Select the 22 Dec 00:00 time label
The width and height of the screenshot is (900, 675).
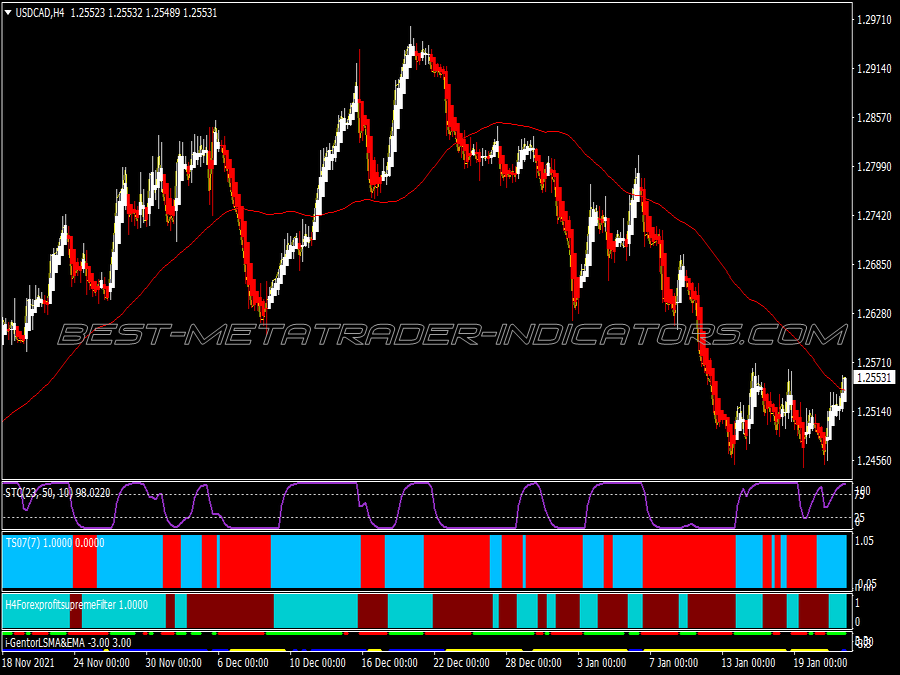(x=461, y=663)
